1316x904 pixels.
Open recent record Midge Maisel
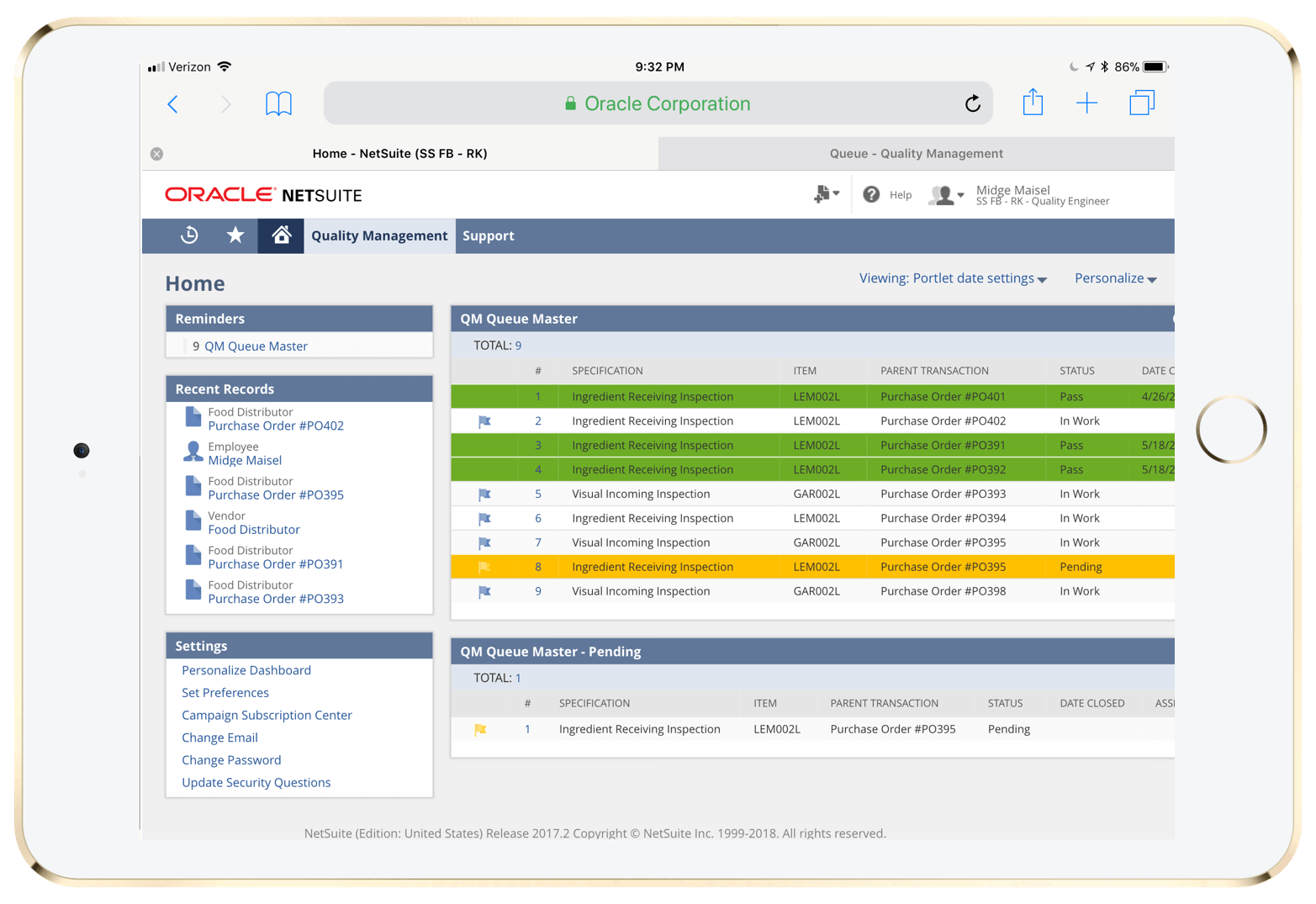(245, 461)
